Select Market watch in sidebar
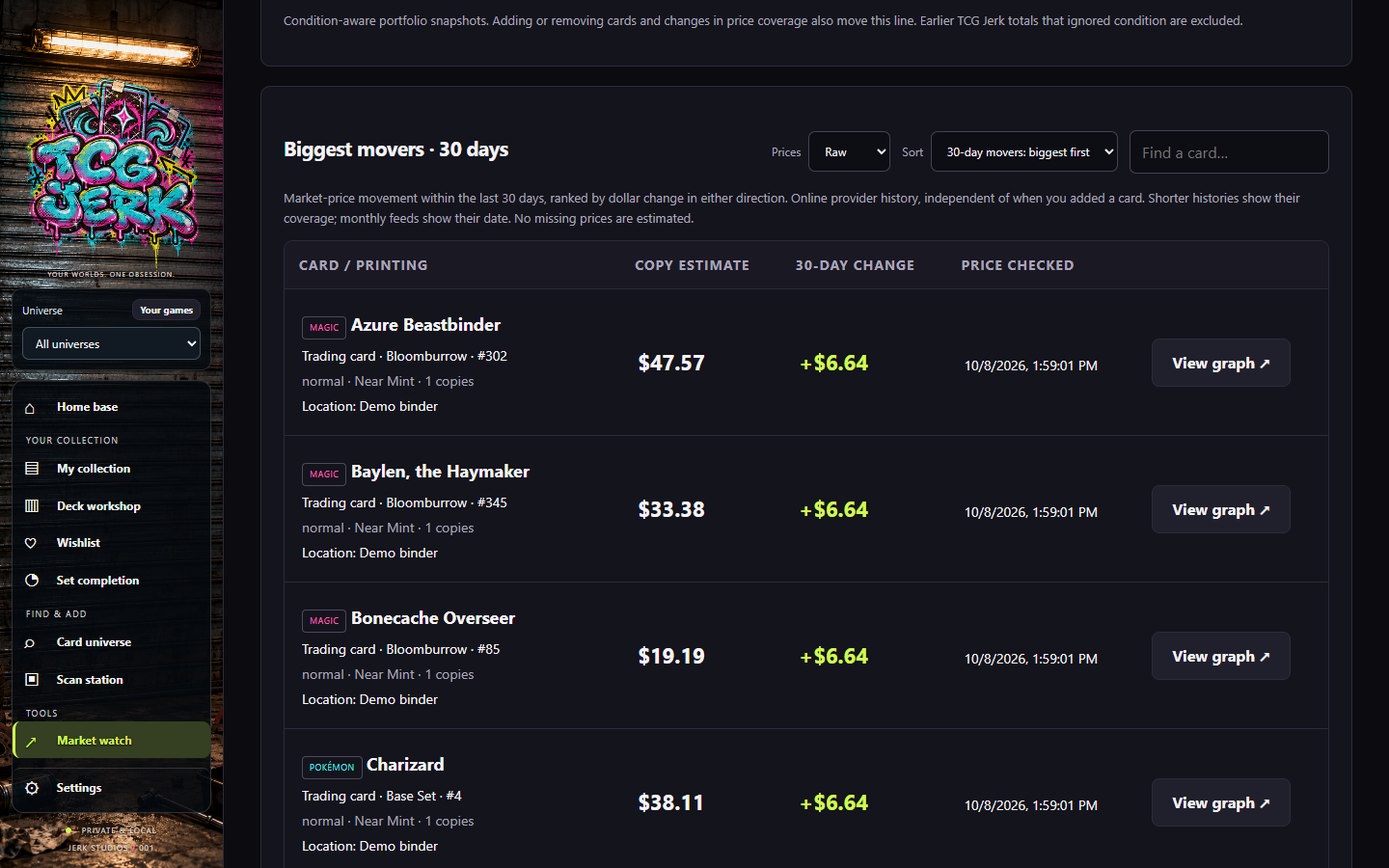Image resolution: width=1389 pixels, height=868 pixels. coord(112,741)
